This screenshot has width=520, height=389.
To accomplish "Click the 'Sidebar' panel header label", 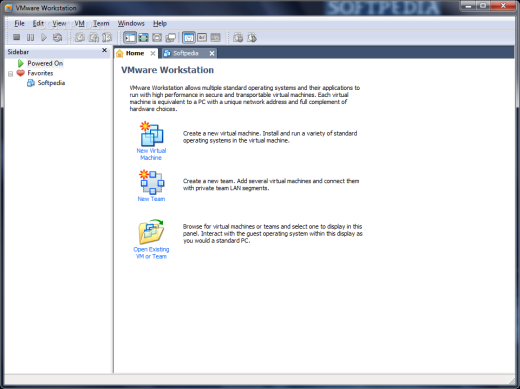I will 18,52.
